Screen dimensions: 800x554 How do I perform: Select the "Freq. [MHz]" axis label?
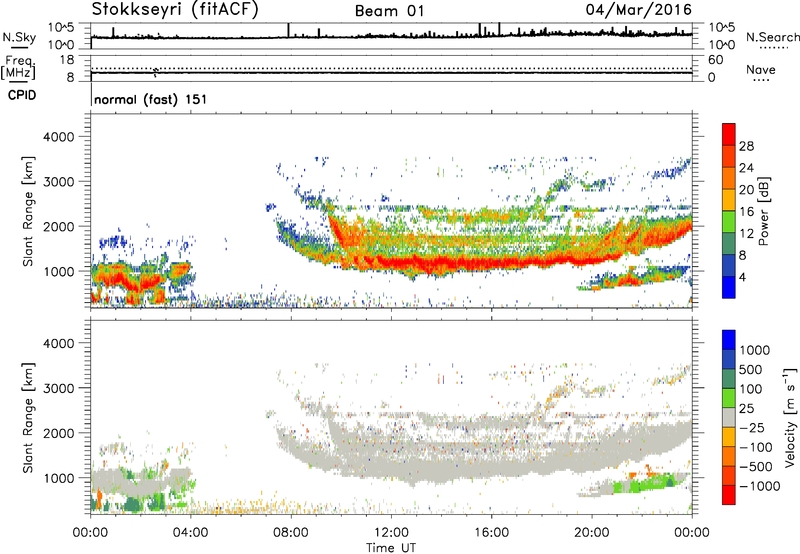click(18, 67)
